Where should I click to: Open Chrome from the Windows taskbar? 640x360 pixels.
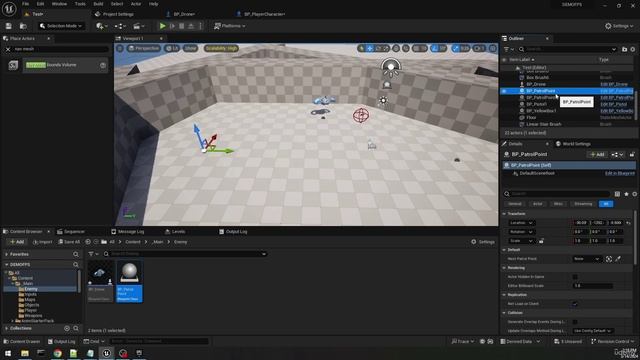click(x=57, y=353)
